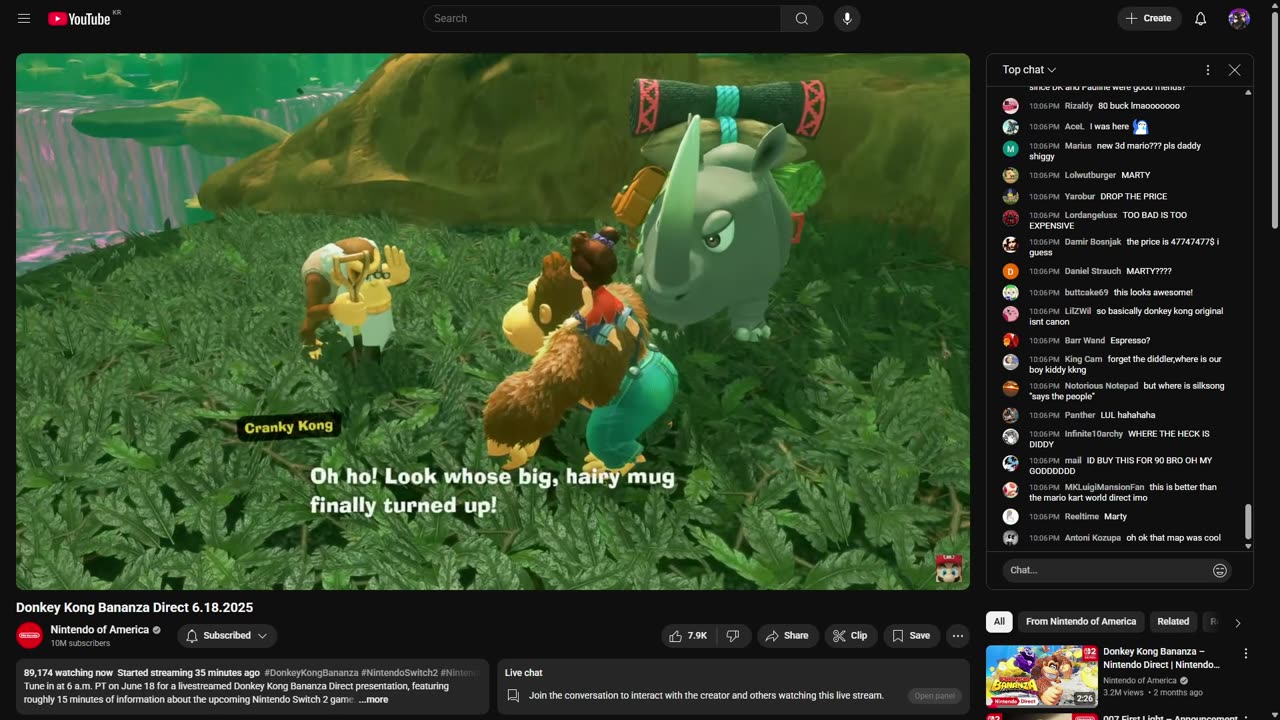The height and width of the screenshot is (720, 1280).
Task: Open Daniel Strauch's chat avatar
Action: (1011, 271)
